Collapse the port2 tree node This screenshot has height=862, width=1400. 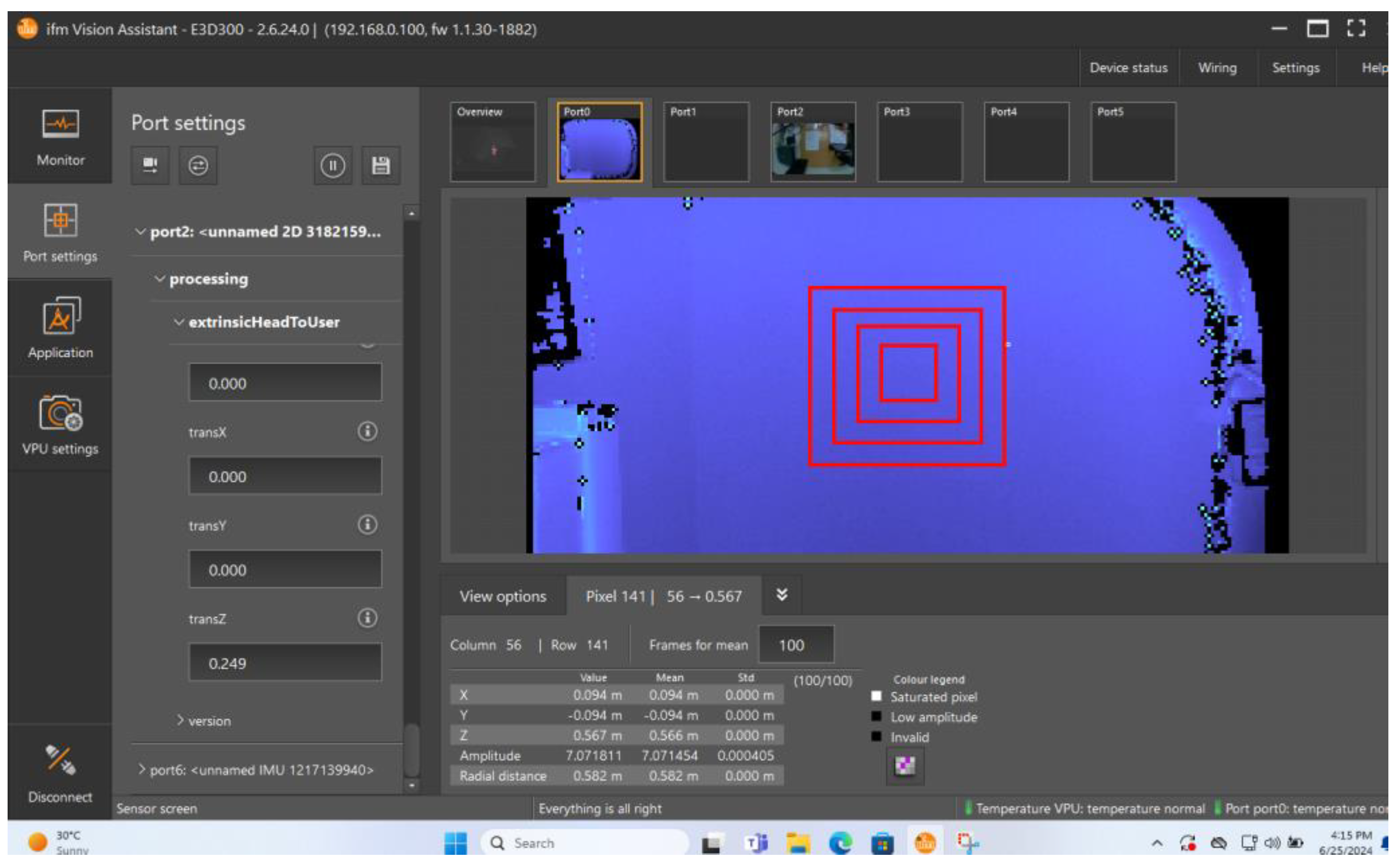[x=140, y=232]
